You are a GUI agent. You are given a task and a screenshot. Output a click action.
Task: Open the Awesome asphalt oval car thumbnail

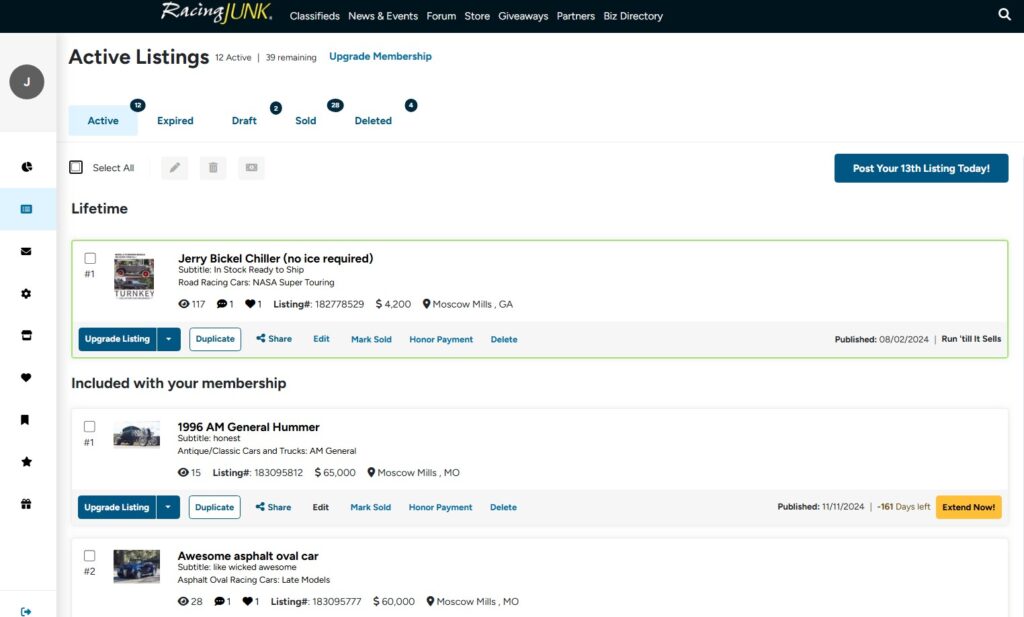[136, 566]
